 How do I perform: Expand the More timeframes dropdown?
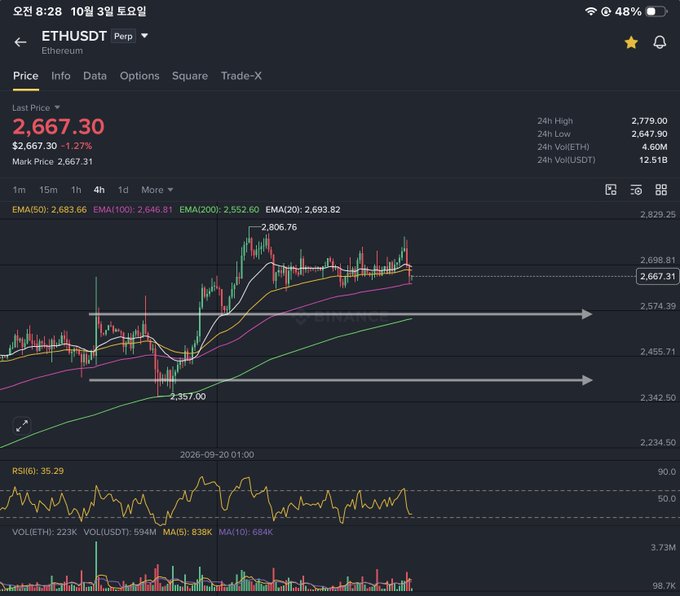pos(157,190)
